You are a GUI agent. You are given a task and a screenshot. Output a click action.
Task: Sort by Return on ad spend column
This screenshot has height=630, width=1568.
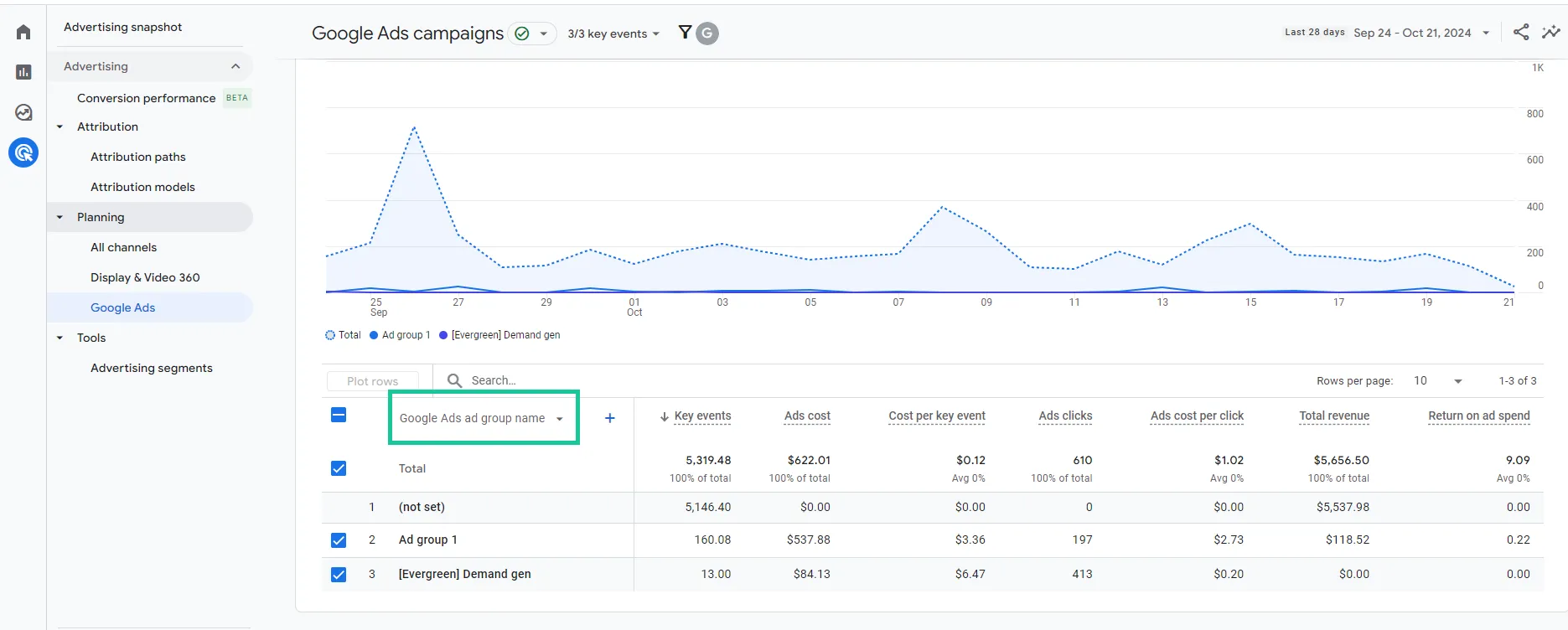click(x=1479, y=416)
